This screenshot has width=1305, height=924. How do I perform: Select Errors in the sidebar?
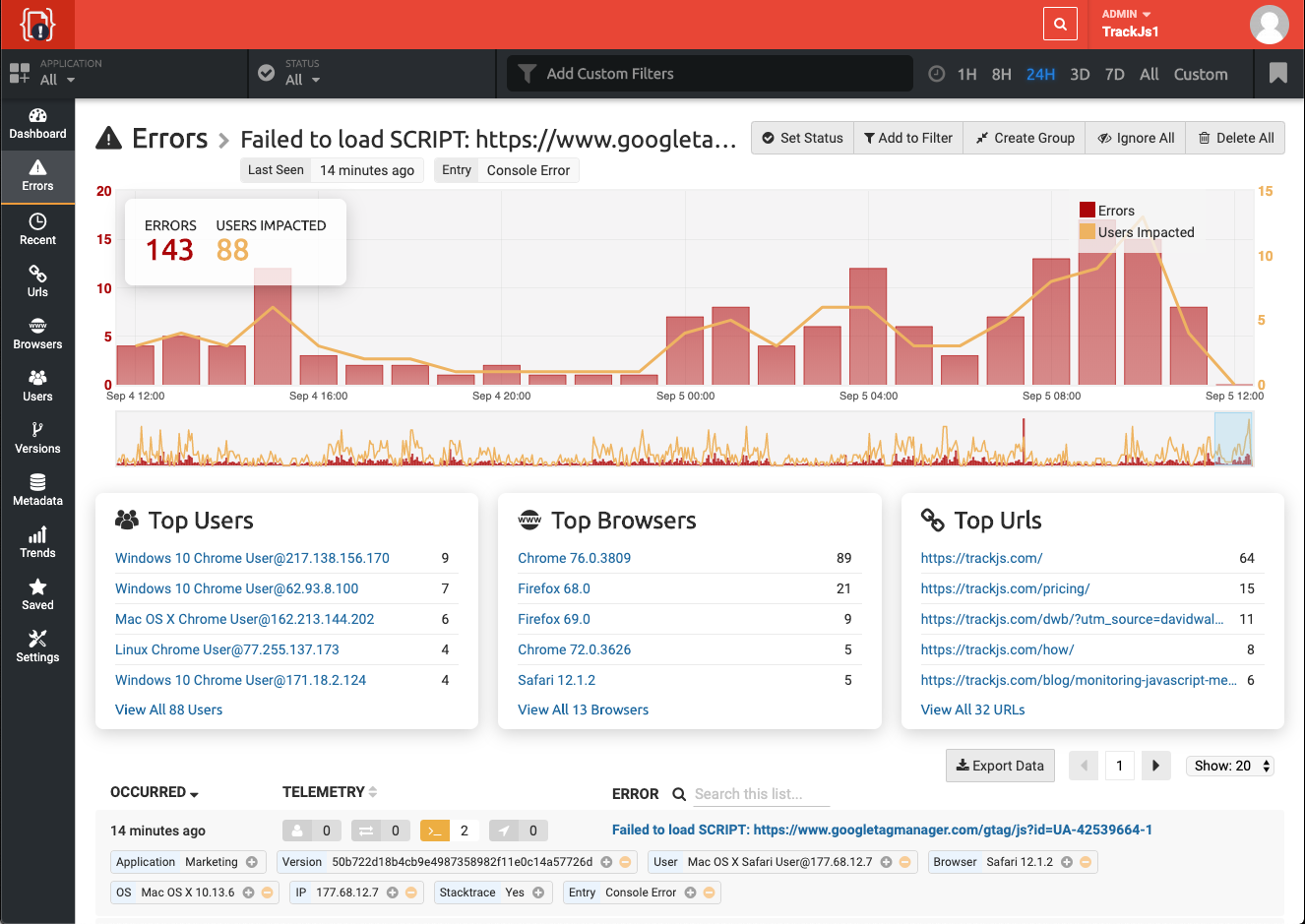[37, 176]
